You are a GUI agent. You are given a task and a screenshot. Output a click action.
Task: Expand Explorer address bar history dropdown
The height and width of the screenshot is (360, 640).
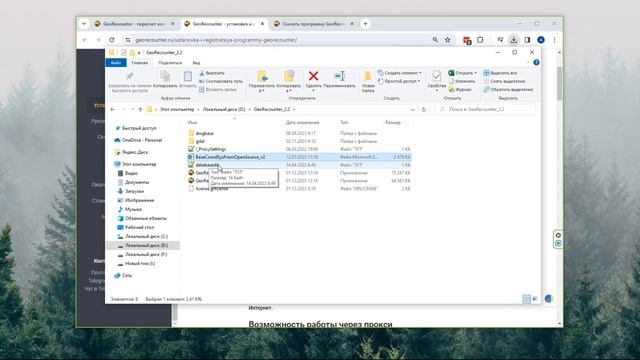(x=412, y=109)
